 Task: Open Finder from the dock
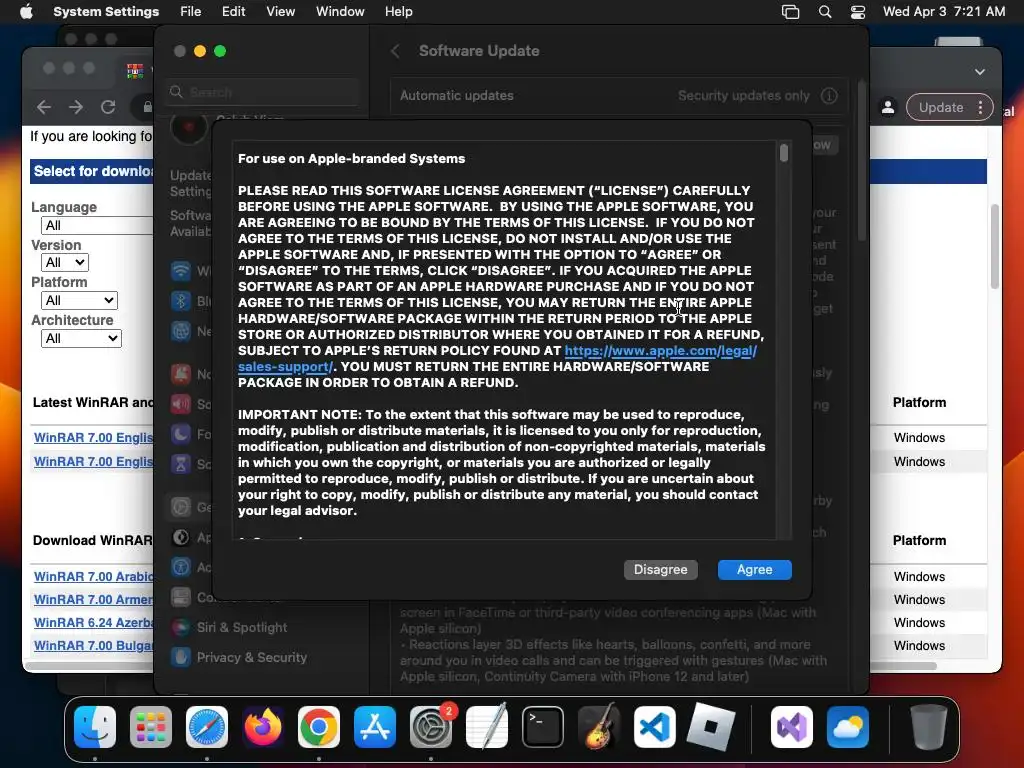click(x=95, y=727)
